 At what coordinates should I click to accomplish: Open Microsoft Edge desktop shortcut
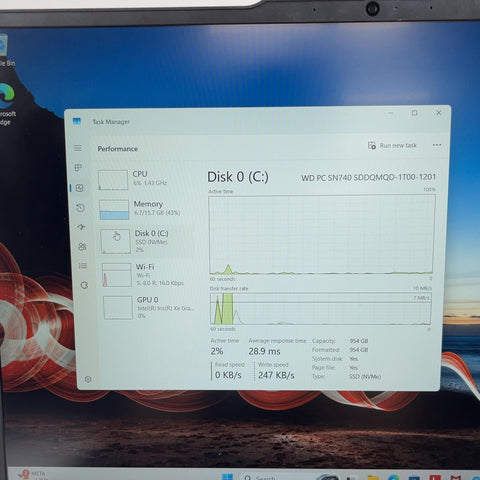[x=7, y=103]
